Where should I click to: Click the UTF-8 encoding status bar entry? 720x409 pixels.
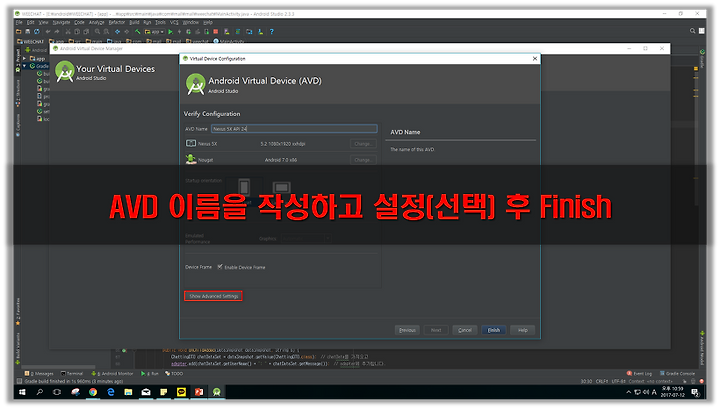coord(619,381)
